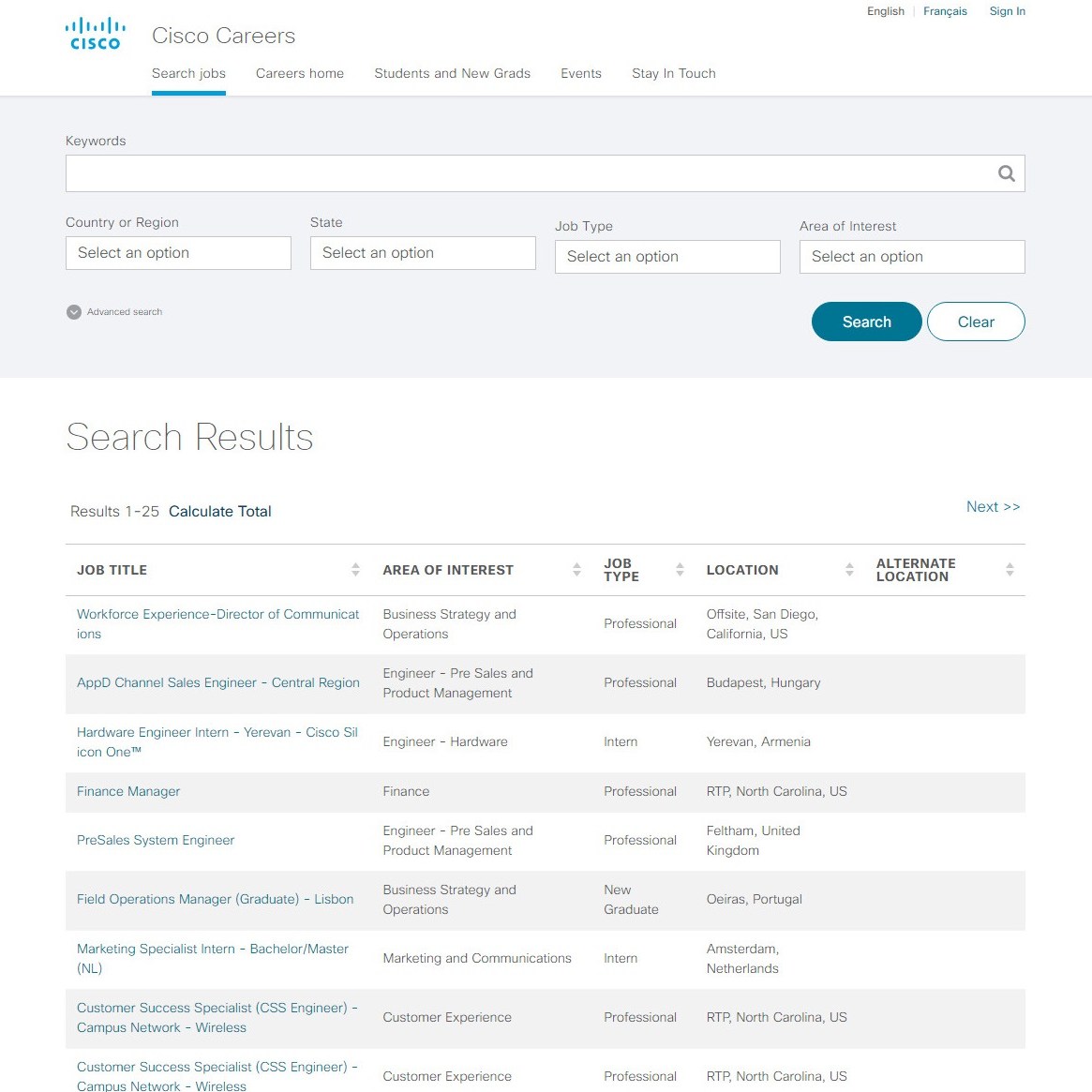
Task: Sort by Job Type column arrows
Action: (x=680, y=570)
